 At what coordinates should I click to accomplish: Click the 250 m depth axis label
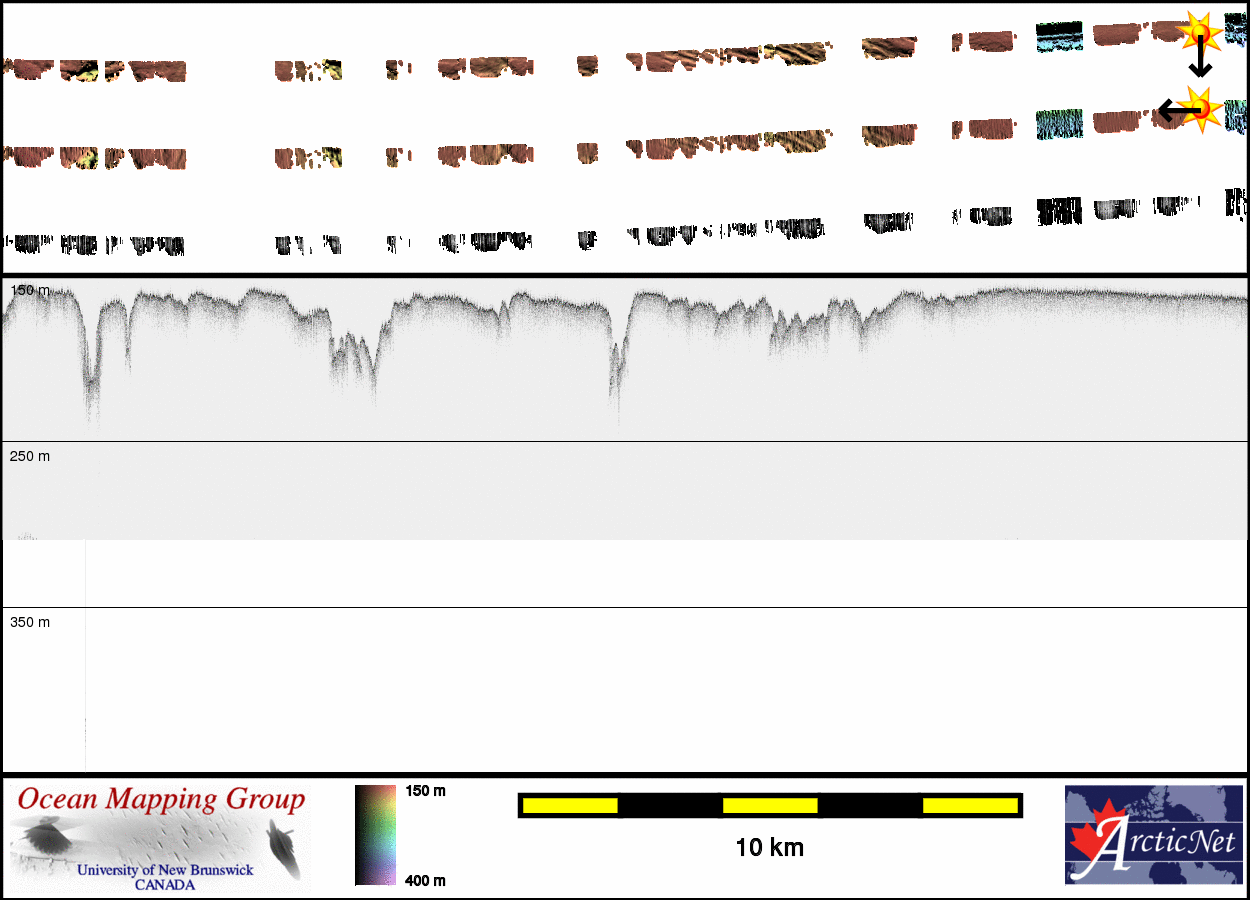[29, 456]
